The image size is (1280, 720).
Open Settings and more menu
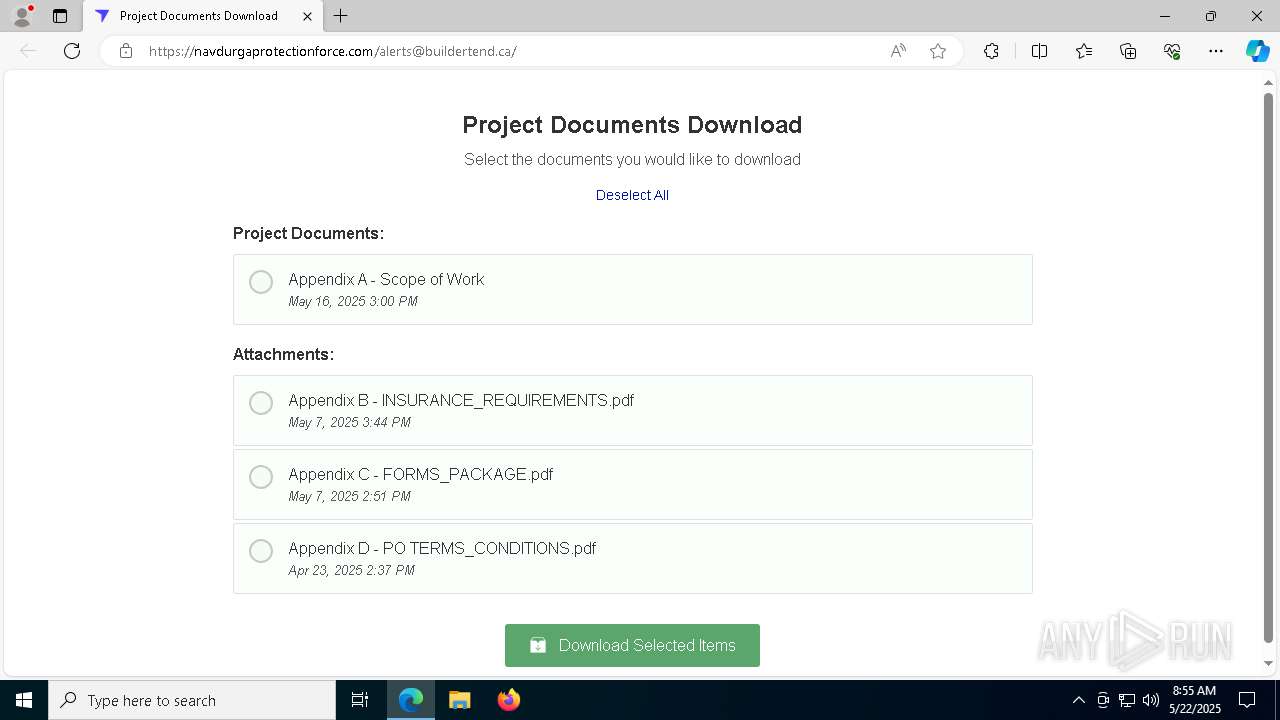coord(1216,51)
